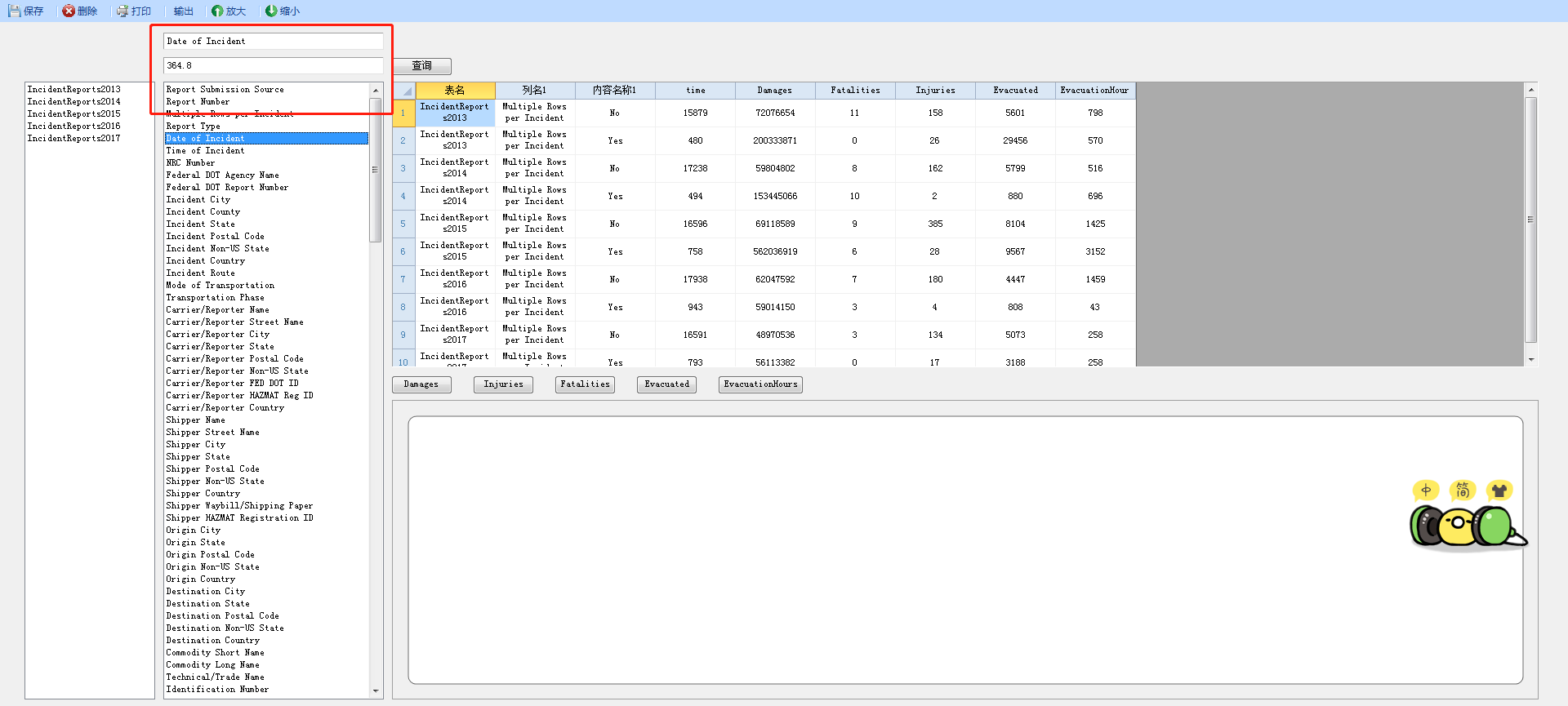The width and height of the screenshot is (1568, 706).
Task: Click the green parrot mascot widget
Action: pyautogui.click(x=1468, y=526)
